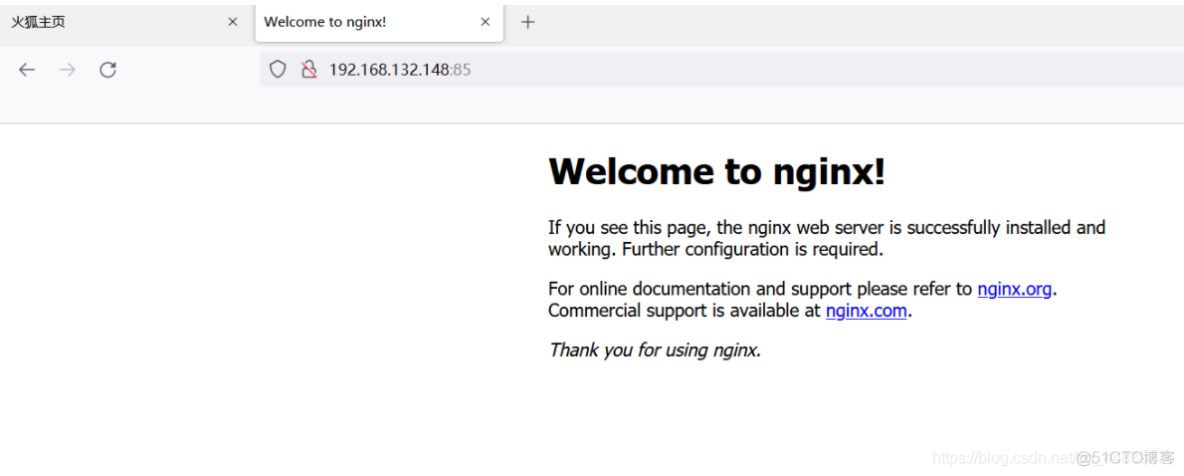Focus the address bar showing 192.168.132.148:85

click(722, 70)
